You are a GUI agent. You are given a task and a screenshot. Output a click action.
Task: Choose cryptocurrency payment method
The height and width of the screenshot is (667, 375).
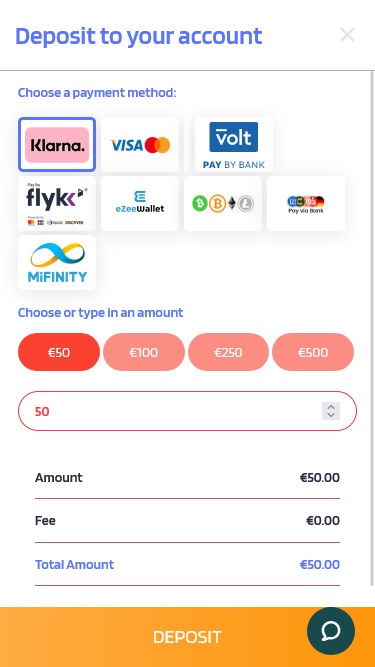(x=223, y=203)
